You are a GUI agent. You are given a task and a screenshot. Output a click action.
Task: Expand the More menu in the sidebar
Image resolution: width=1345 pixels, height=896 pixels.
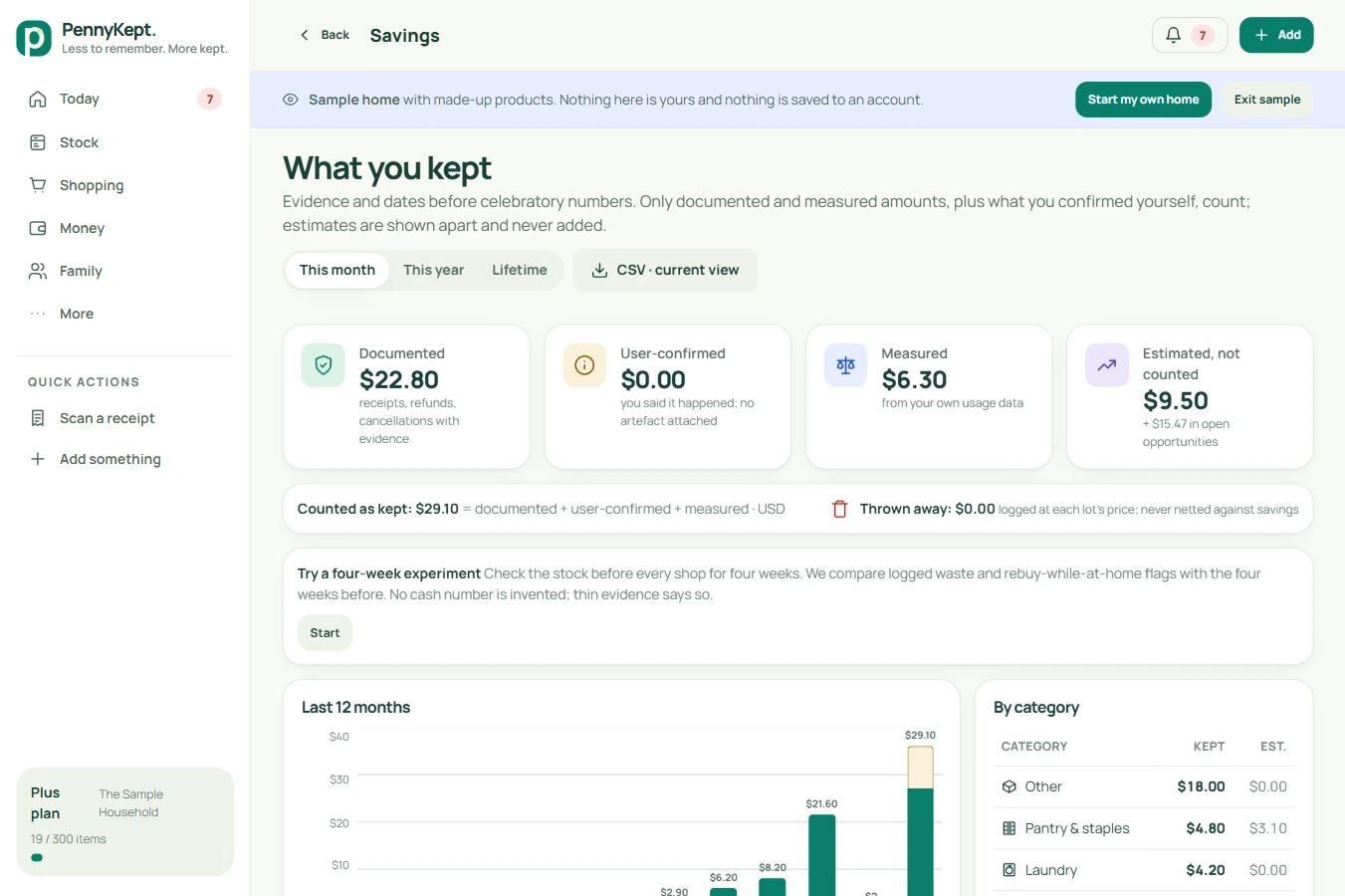click(x=124, y=314)
